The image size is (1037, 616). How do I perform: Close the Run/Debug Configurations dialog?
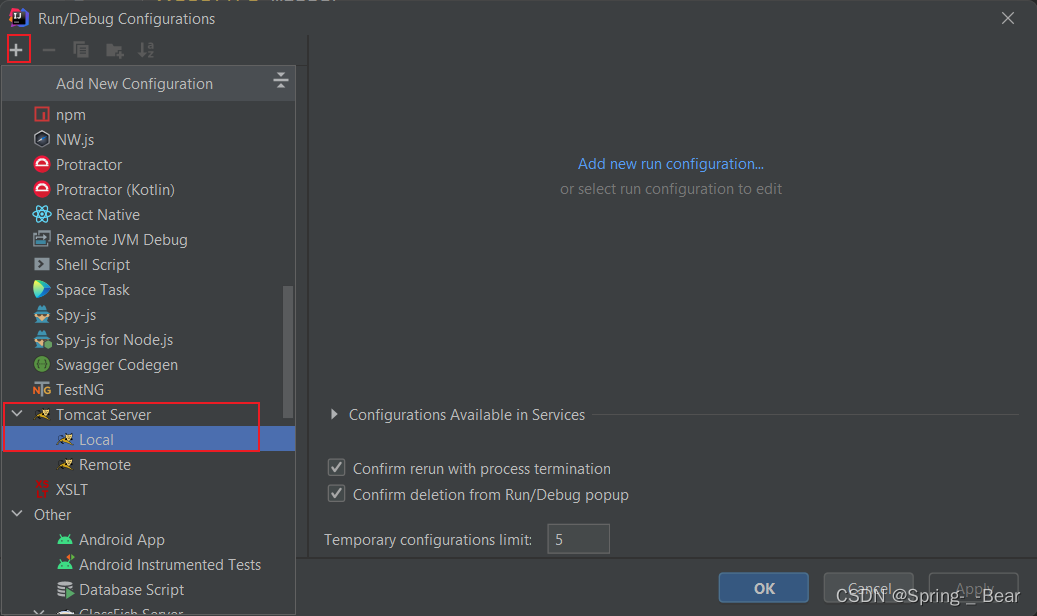[1007, 18]
